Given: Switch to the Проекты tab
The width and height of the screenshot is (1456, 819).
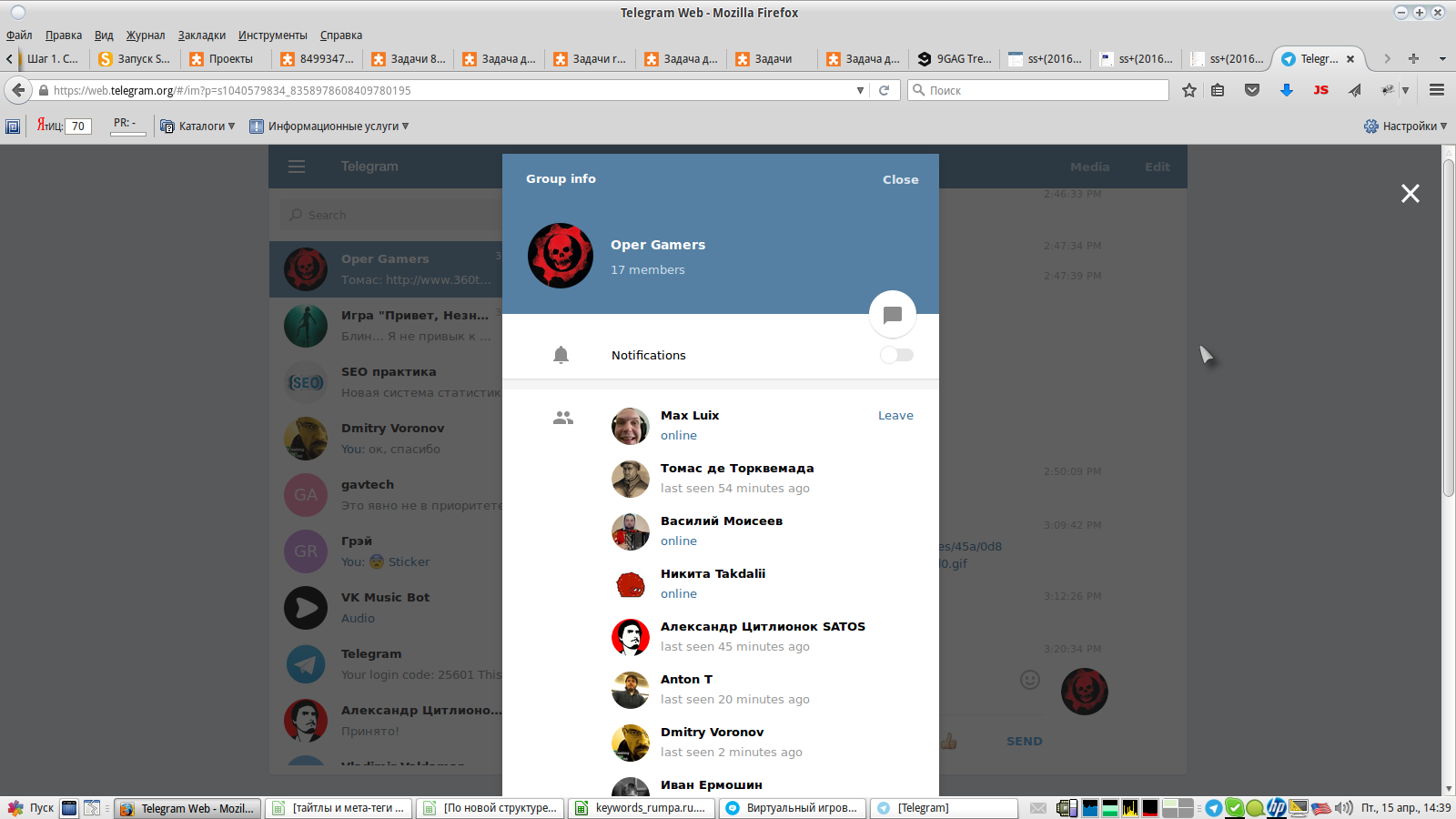Looking at the screenshot, I should point(226,59).
